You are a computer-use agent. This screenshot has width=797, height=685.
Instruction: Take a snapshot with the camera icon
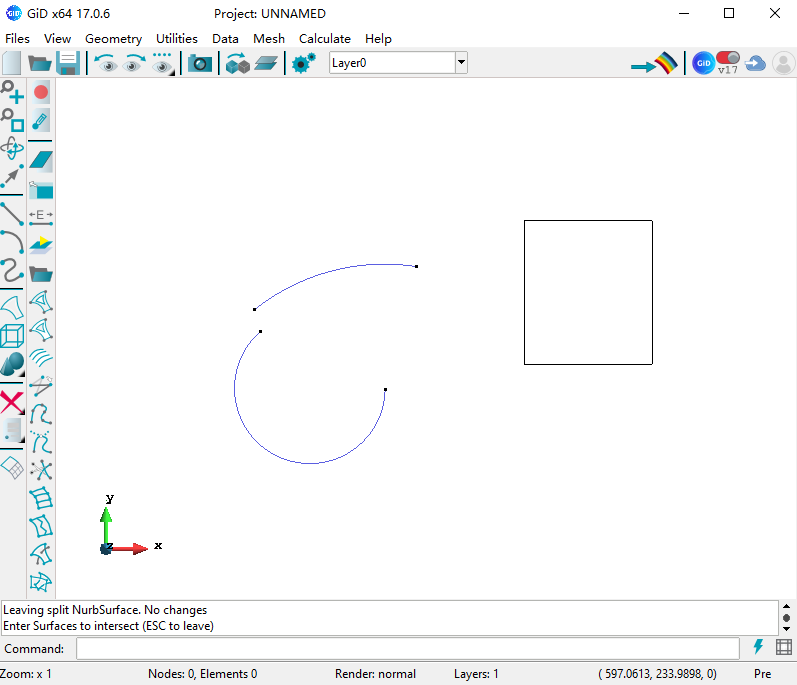[x=200, y=64]
